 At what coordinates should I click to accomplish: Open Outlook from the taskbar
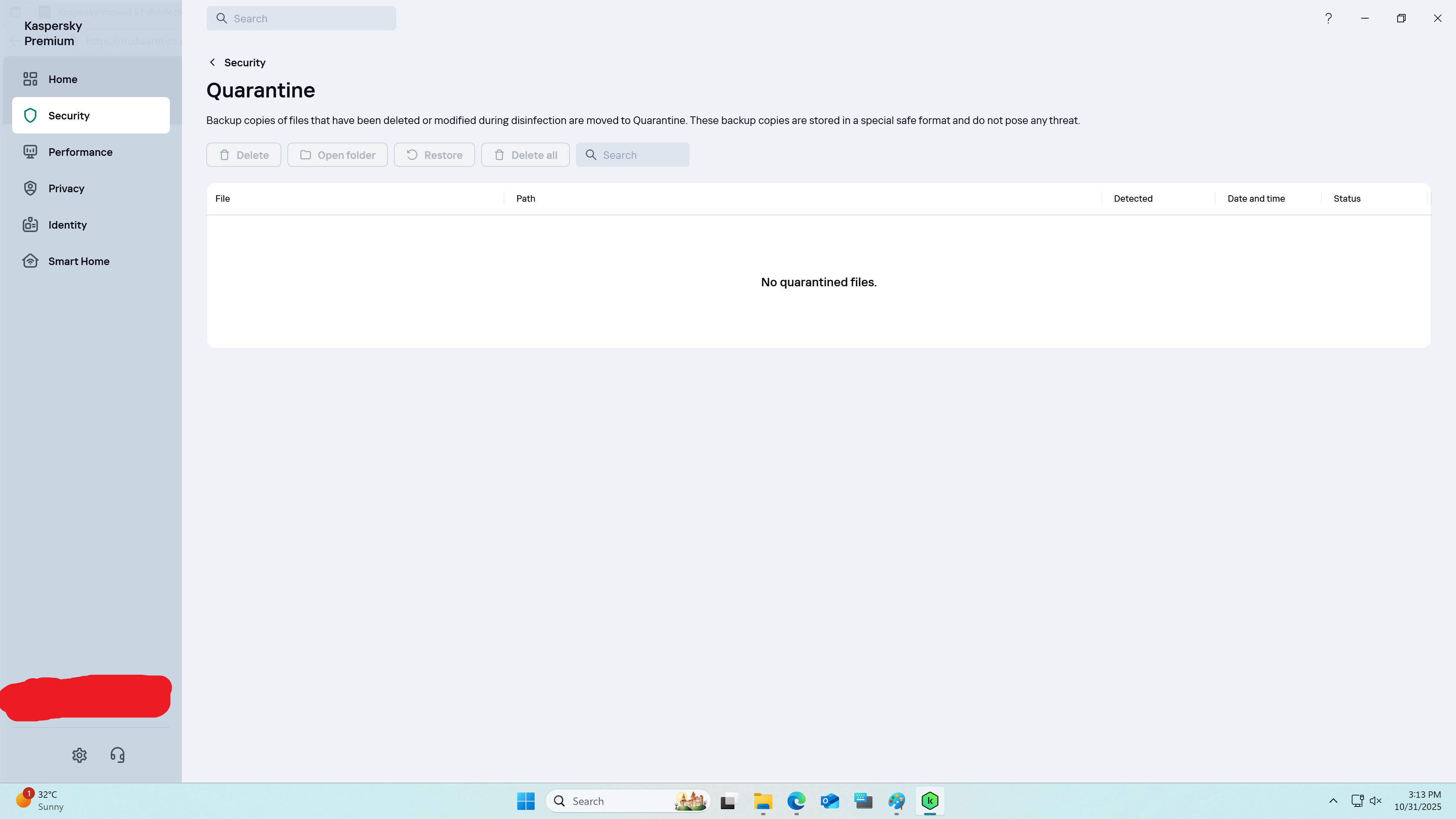[830, 801]
